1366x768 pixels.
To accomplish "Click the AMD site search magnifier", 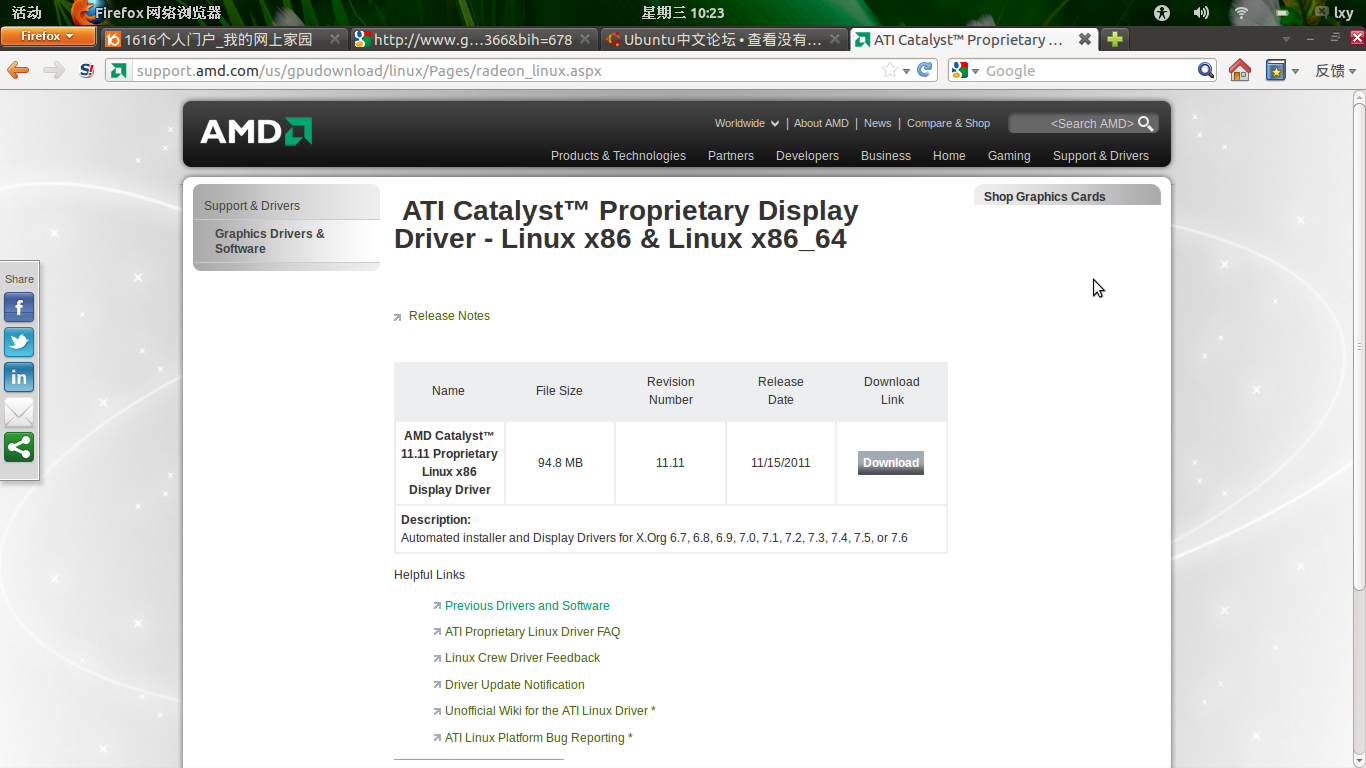I will point(1146,123).
